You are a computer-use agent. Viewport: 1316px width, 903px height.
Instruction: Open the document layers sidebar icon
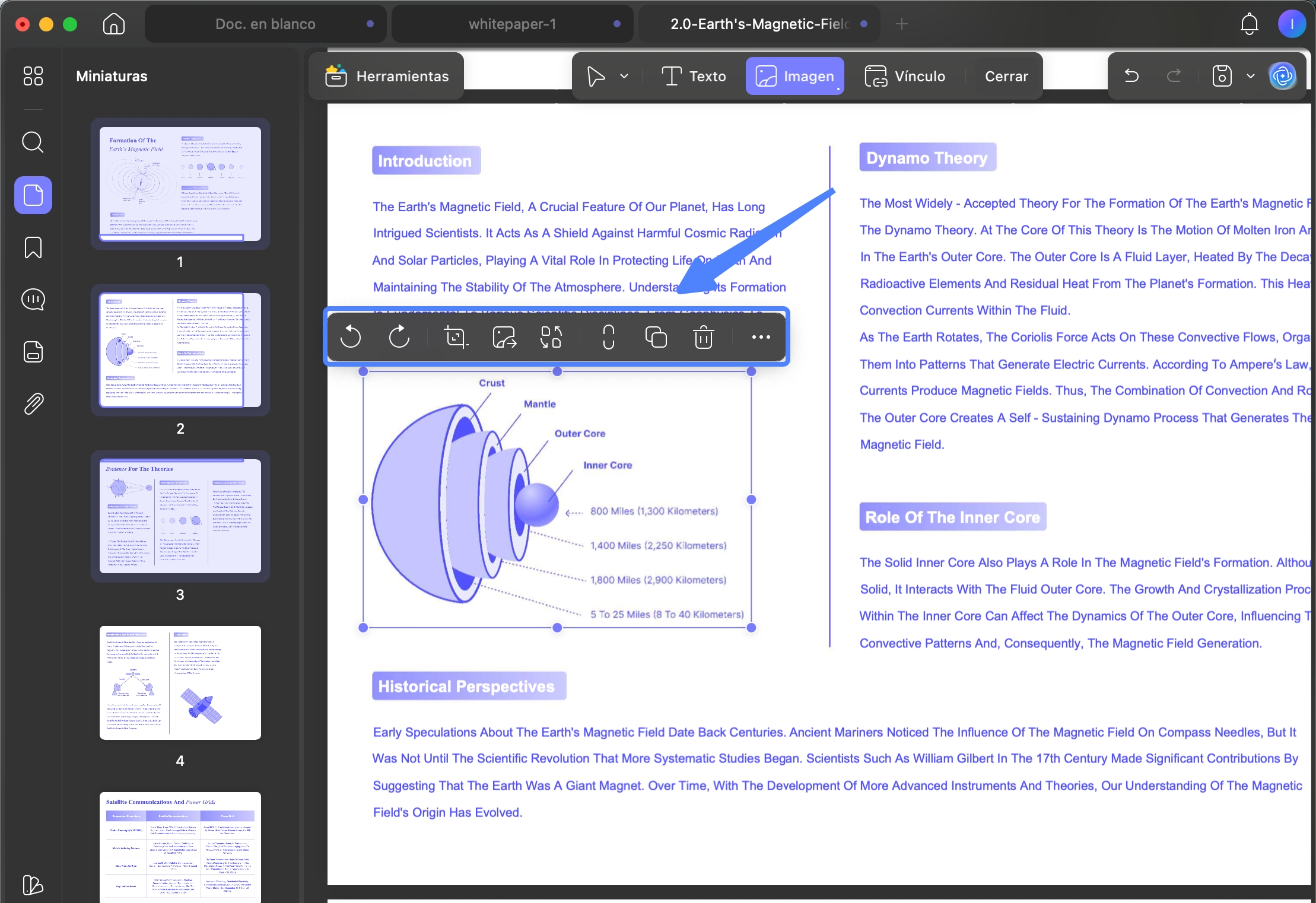click(x=33, y=352)
